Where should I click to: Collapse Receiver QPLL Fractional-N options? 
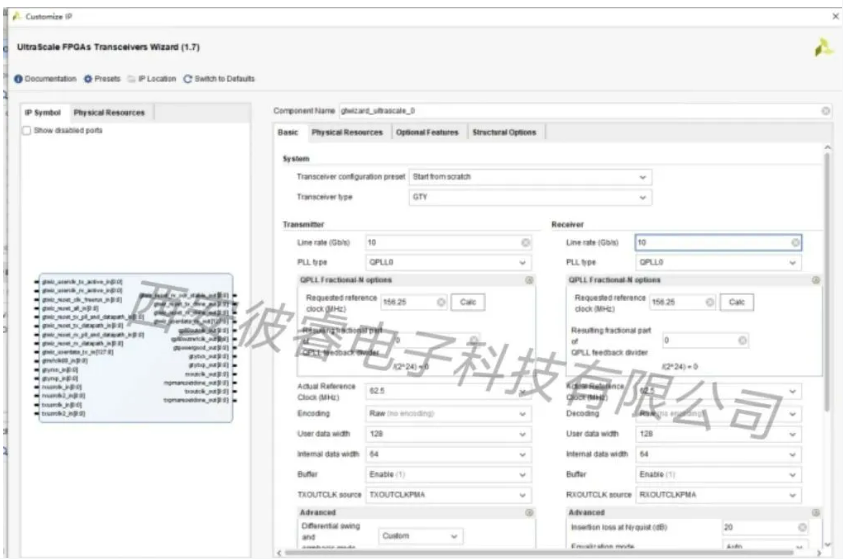(x=816, y=280)
